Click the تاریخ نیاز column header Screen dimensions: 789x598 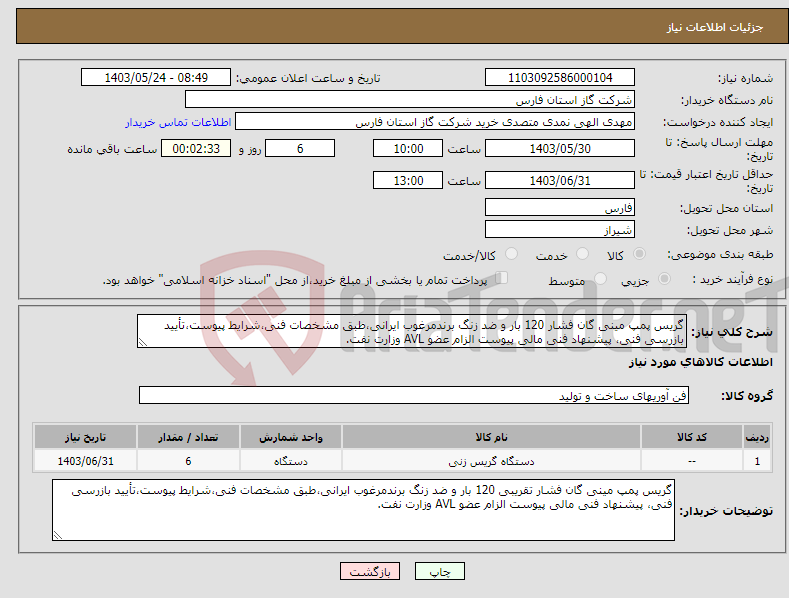coord(86,437)
